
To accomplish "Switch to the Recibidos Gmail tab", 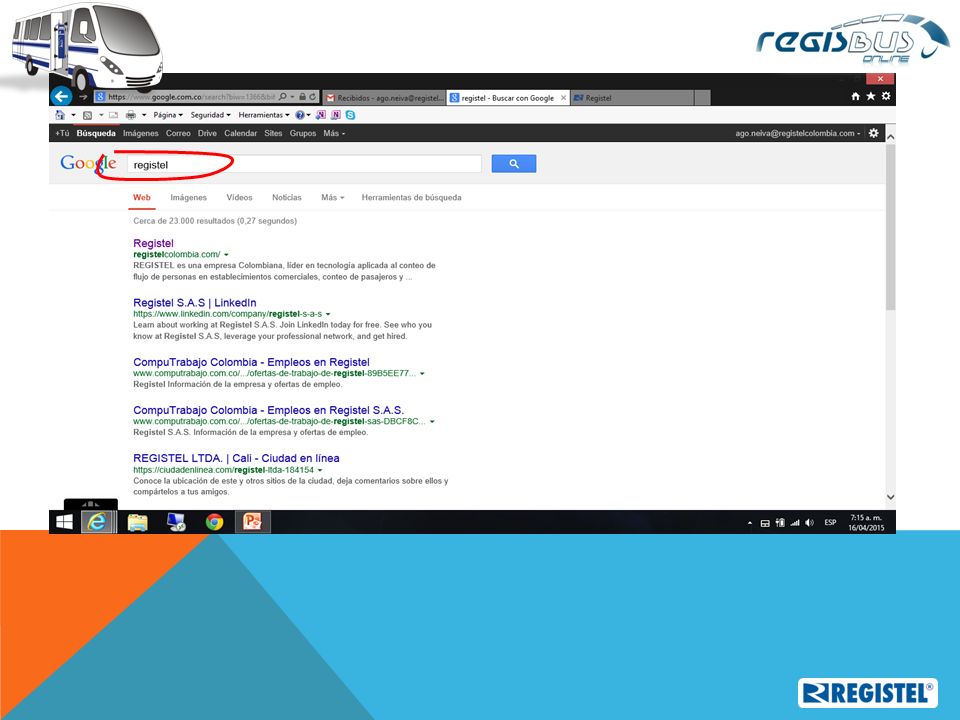I will [384, 97].
